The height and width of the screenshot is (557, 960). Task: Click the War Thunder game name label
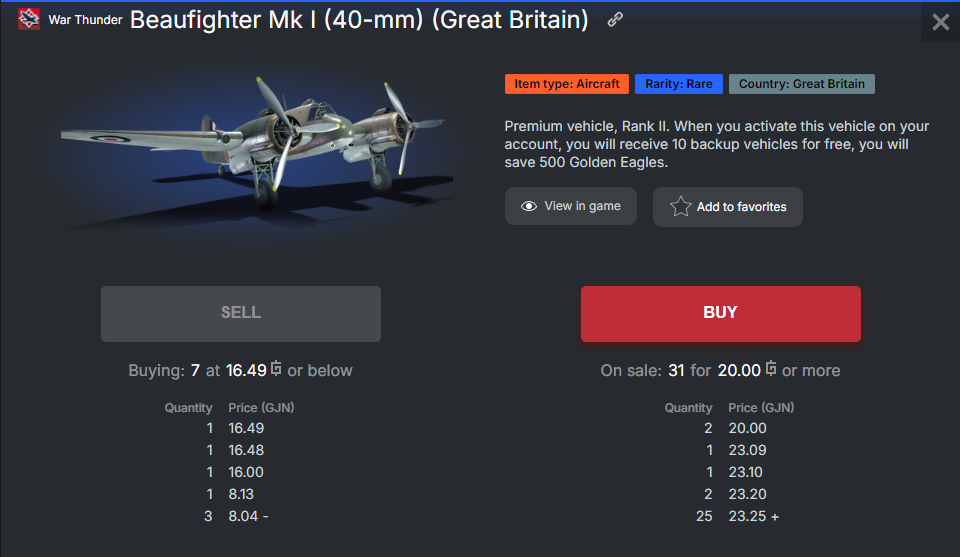pos(85,20)
